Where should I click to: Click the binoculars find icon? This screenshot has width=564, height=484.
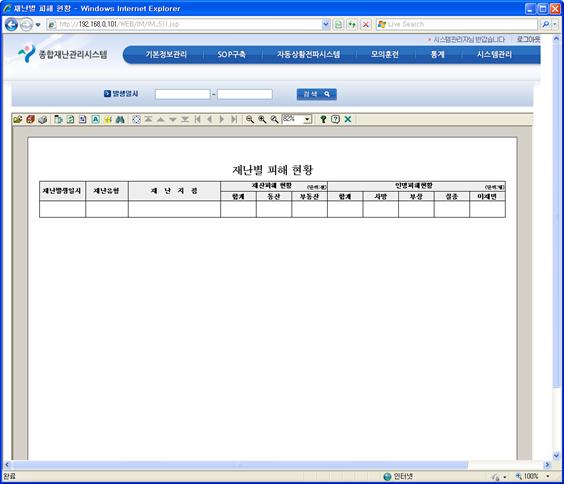coord(120,119)
